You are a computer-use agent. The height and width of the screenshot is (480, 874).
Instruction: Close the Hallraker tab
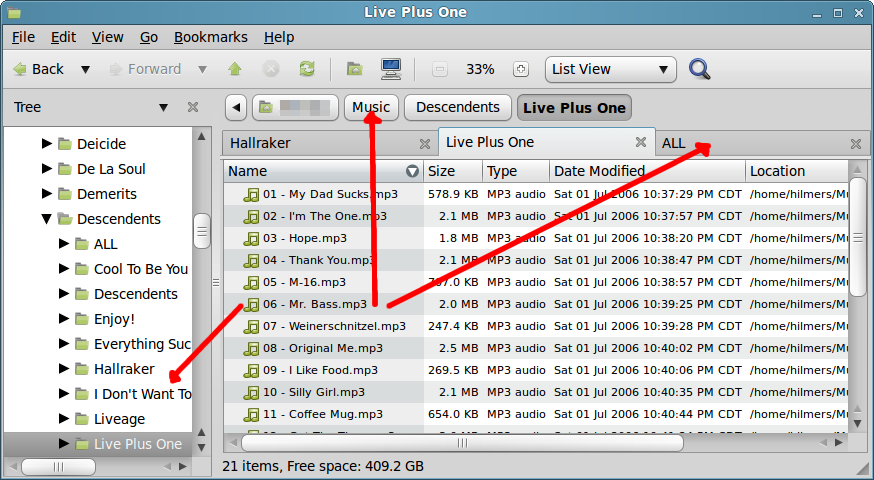[423, 143]
